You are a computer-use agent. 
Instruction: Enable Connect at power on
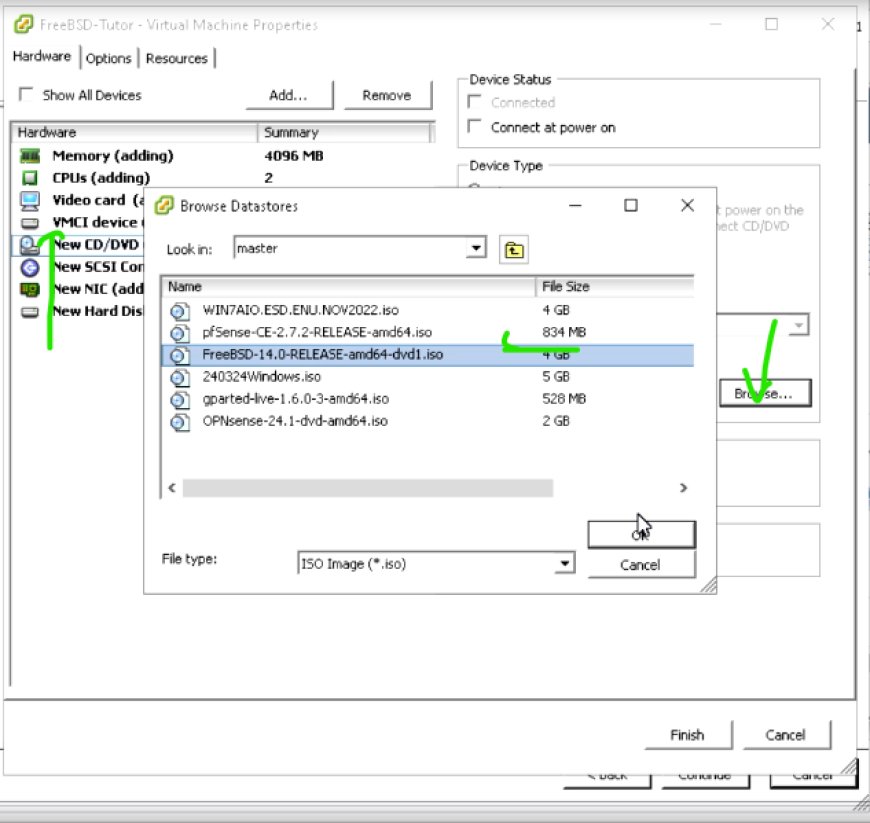click(474, 127)
